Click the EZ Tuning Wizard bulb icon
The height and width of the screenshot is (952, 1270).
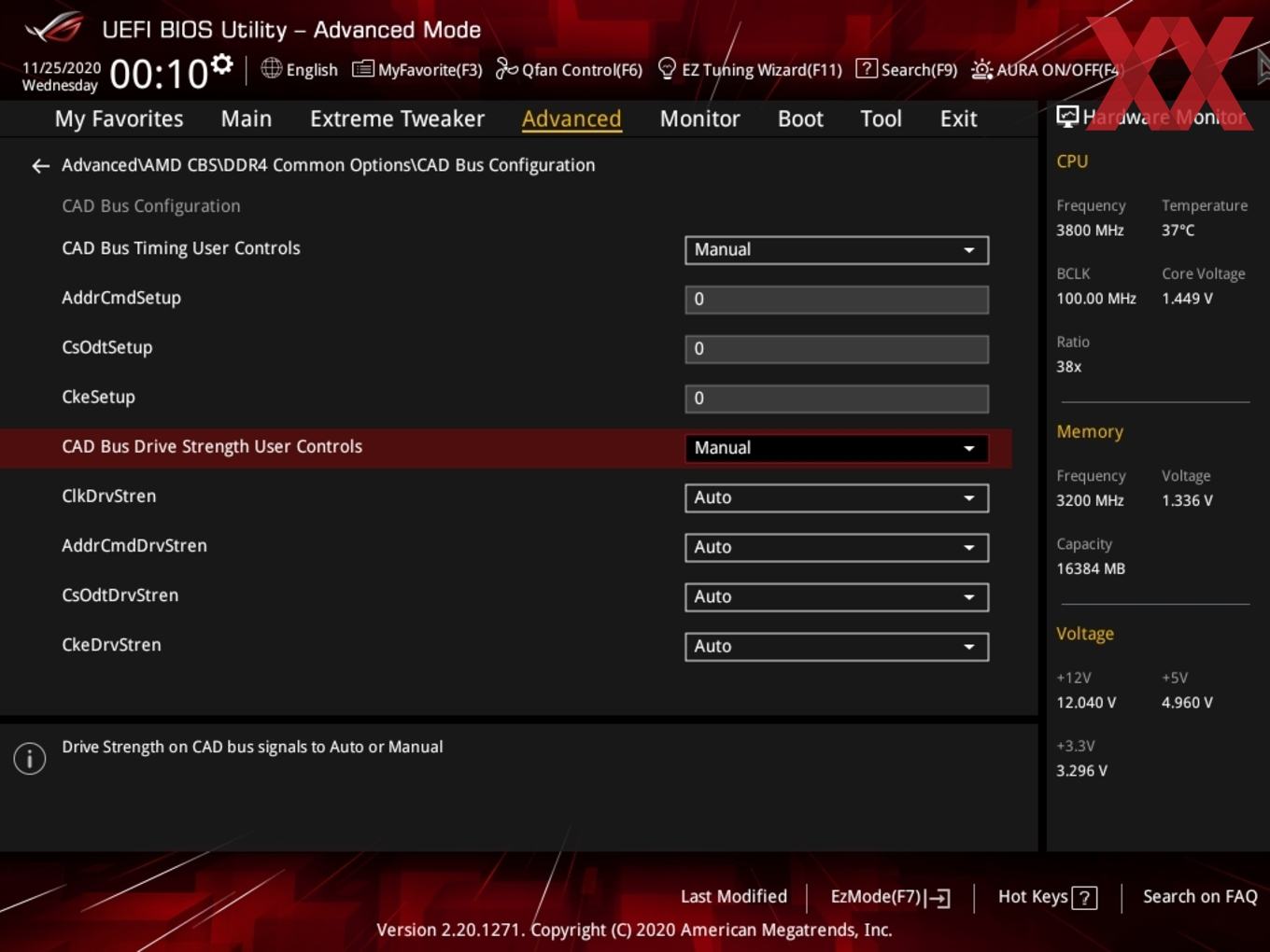[667, 68]
